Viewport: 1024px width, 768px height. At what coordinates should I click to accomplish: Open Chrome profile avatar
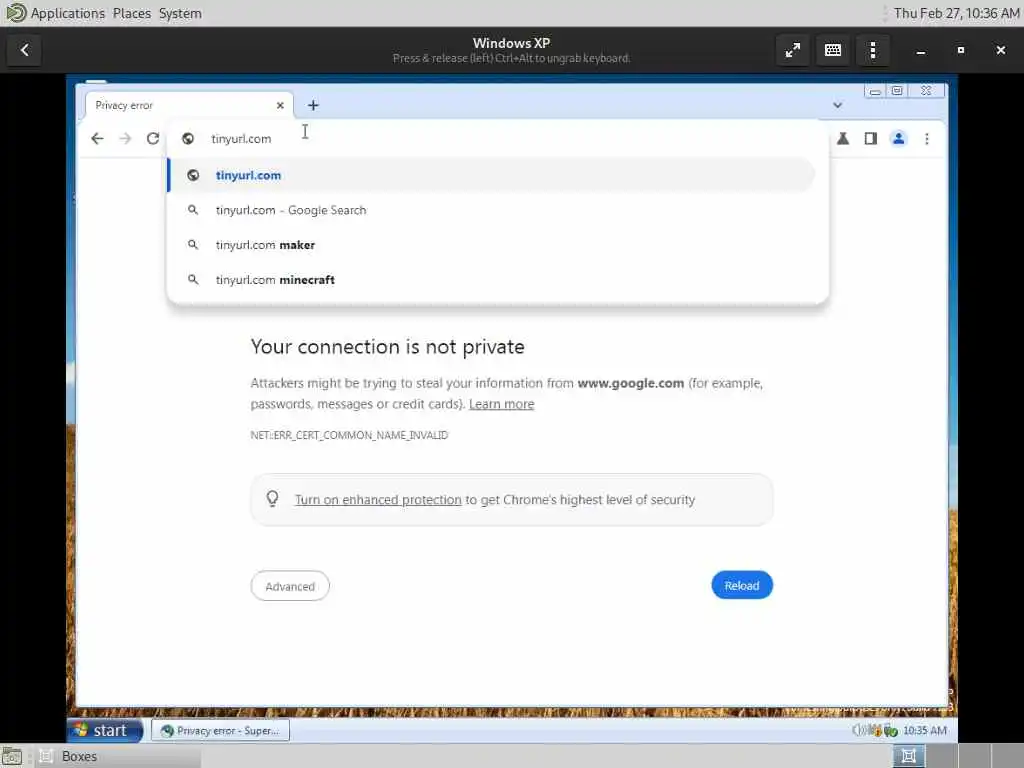coord(899,138)
